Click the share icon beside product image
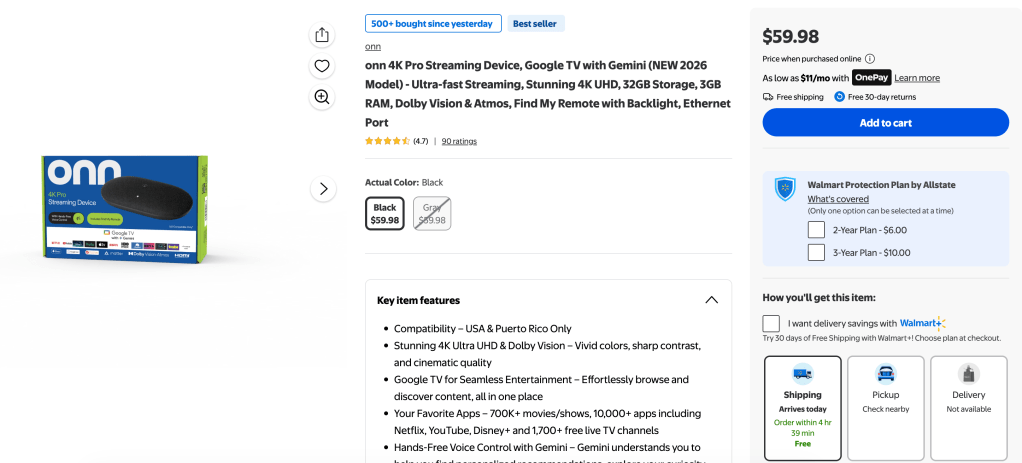1022x463 pixels. (x=321, y=35)
